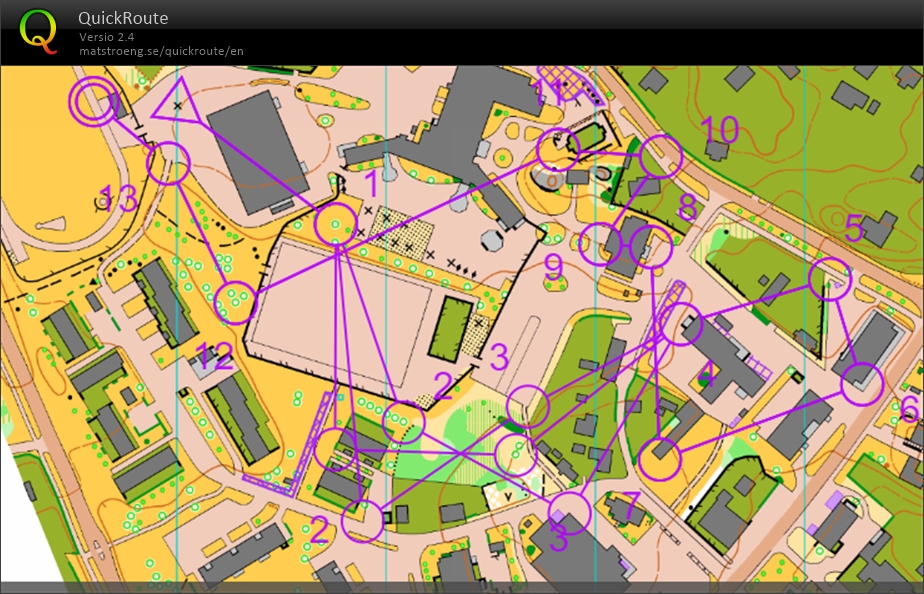Click the QuickRoute title text
The height and width of the screenshot is (594, 924).
pos(124,18)
